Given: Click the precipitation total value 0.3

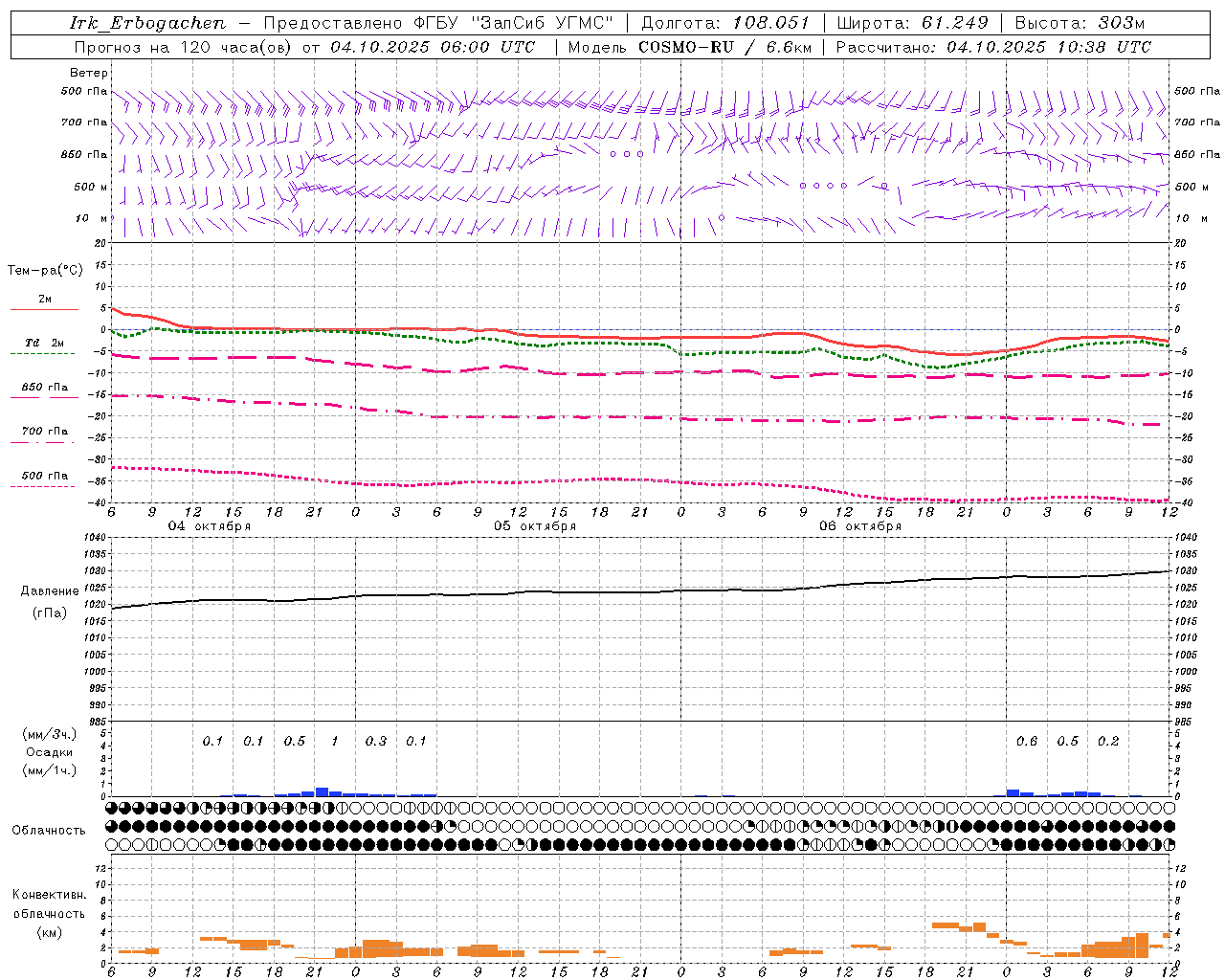Looking at the screenshot, I should point(376,741).
